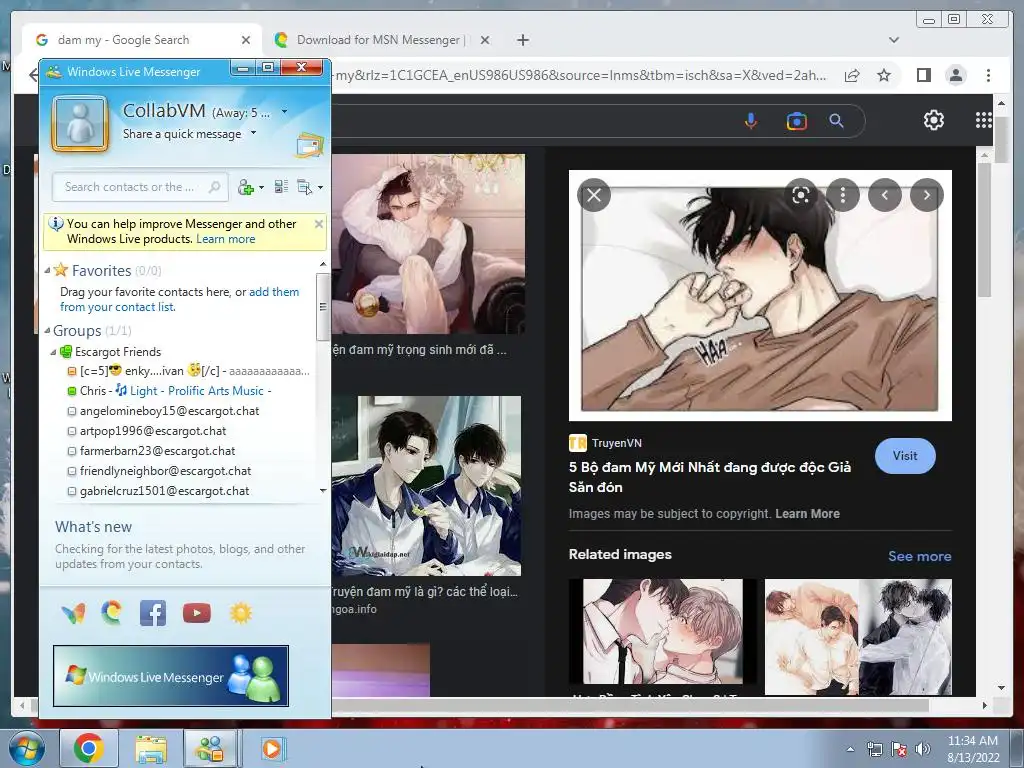Open the quick message dropdown arrow

click(x=253, y=133)
